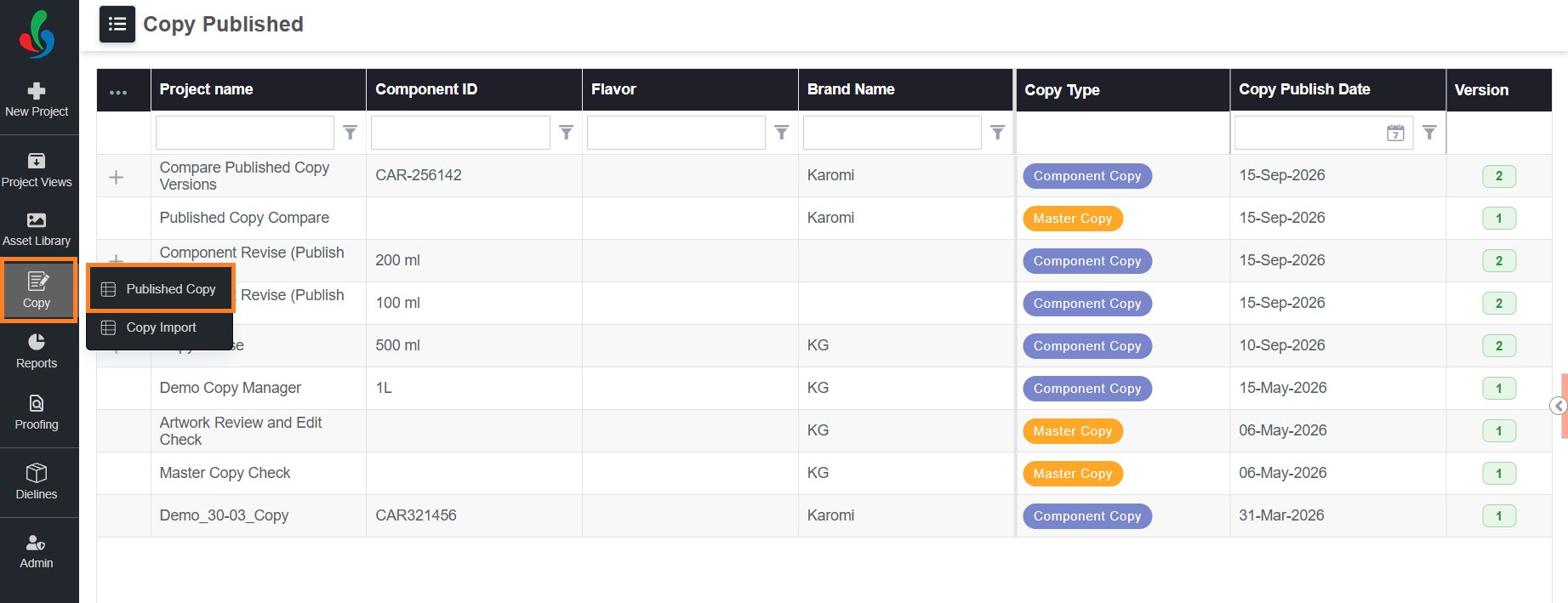This screenshot has height=603, width=1568.
Task: Open the Brand Name filter options
Action: (998, 133)
